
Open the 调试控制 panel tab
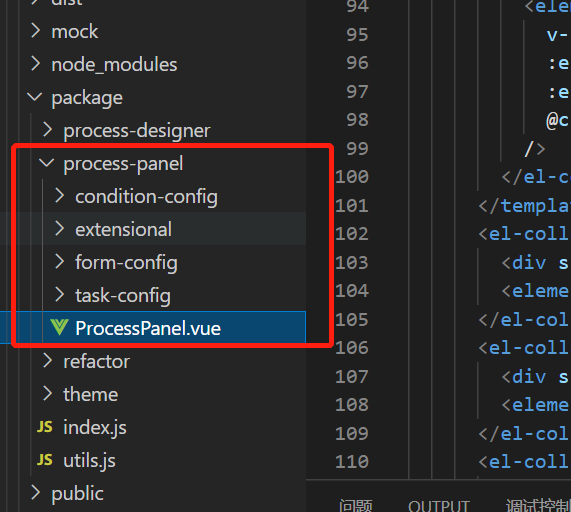click(538, 505)
